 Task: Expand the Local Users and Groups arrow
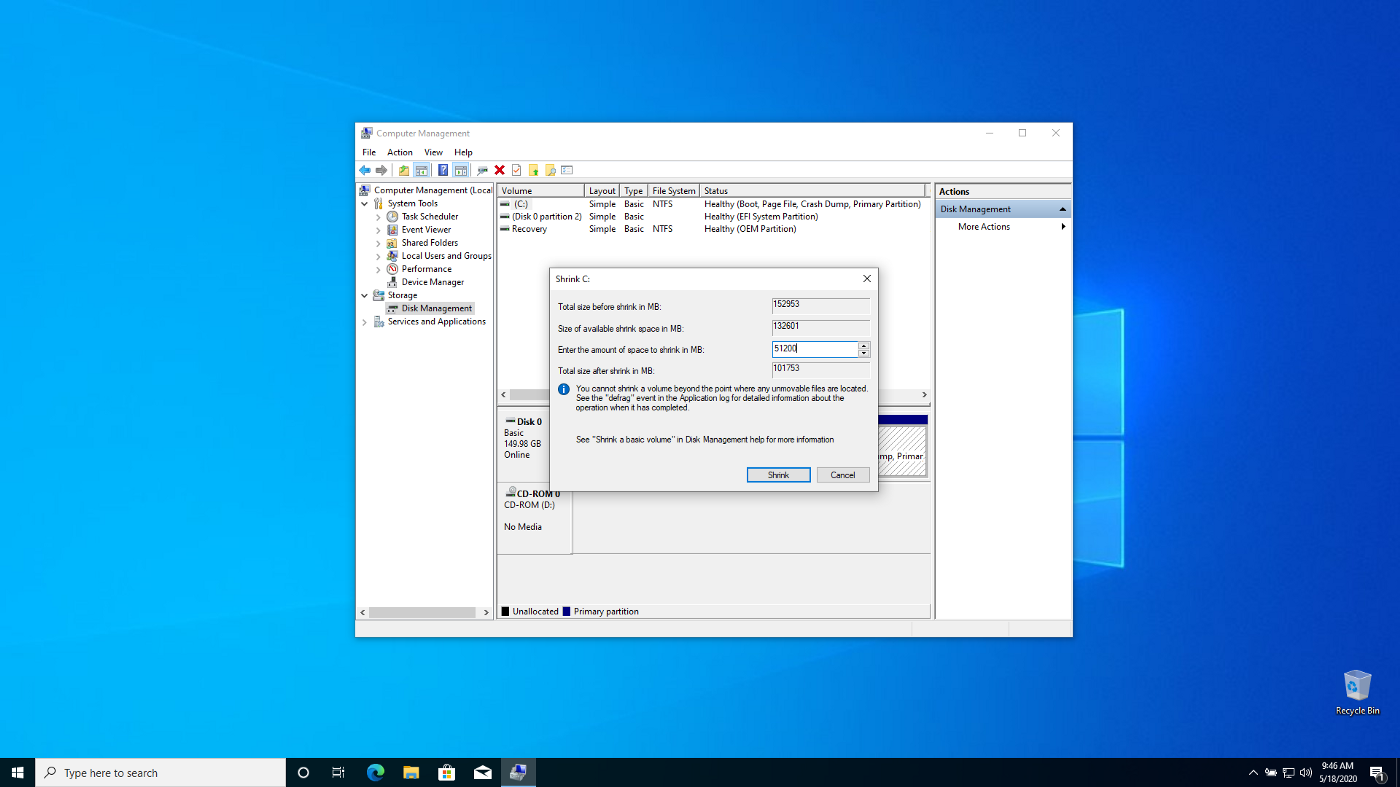tap(378, 255)
